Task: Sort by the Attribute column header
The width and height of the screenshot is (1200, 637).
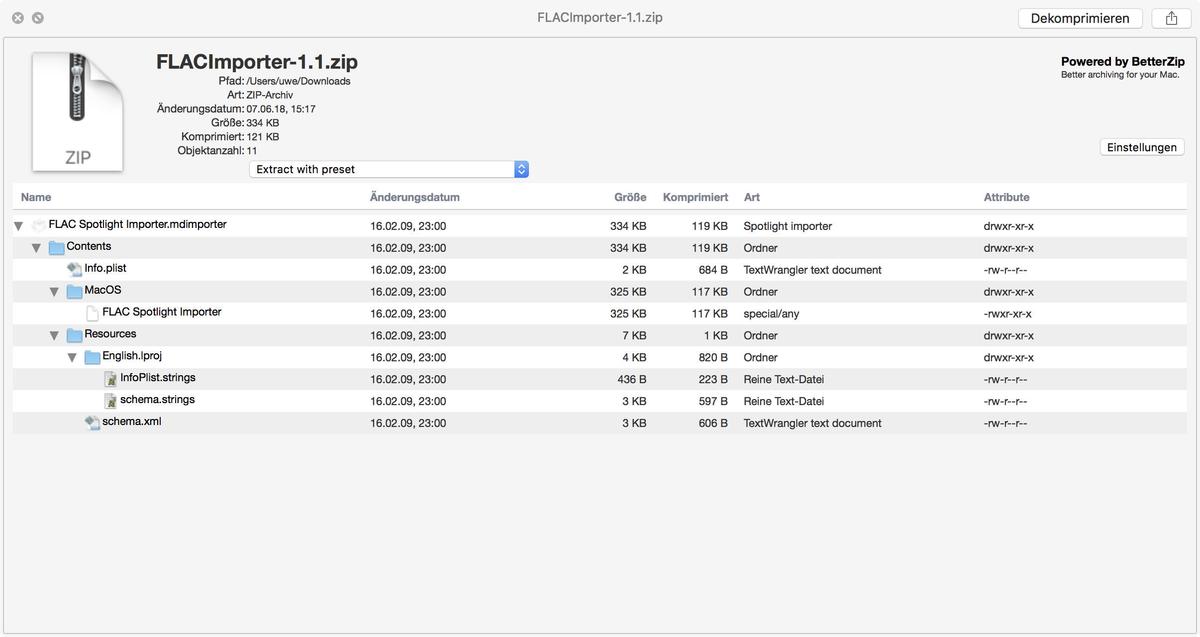Action: [x=1006, y=197]
